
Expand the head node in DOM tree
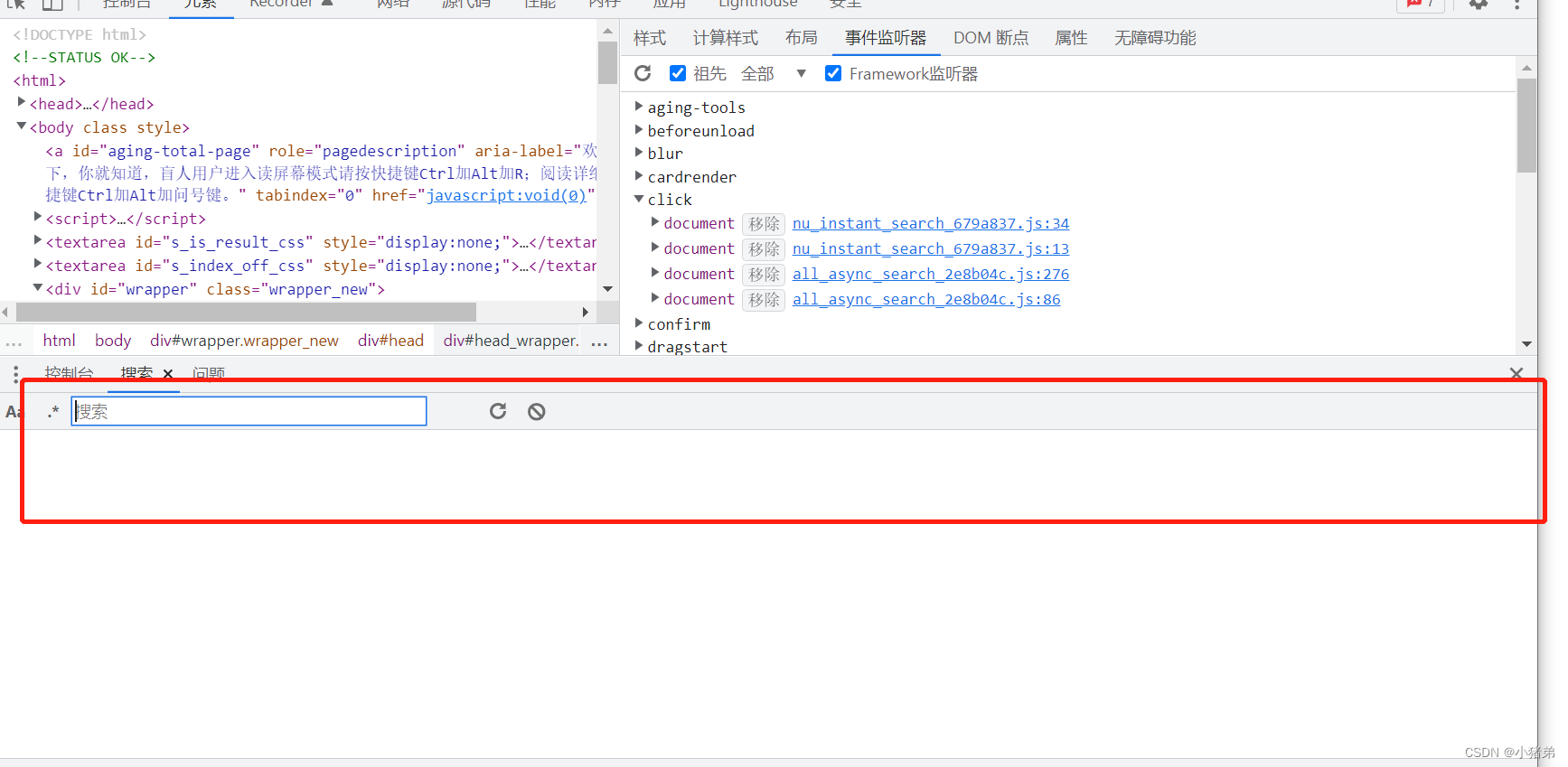[x=22, y=103]
